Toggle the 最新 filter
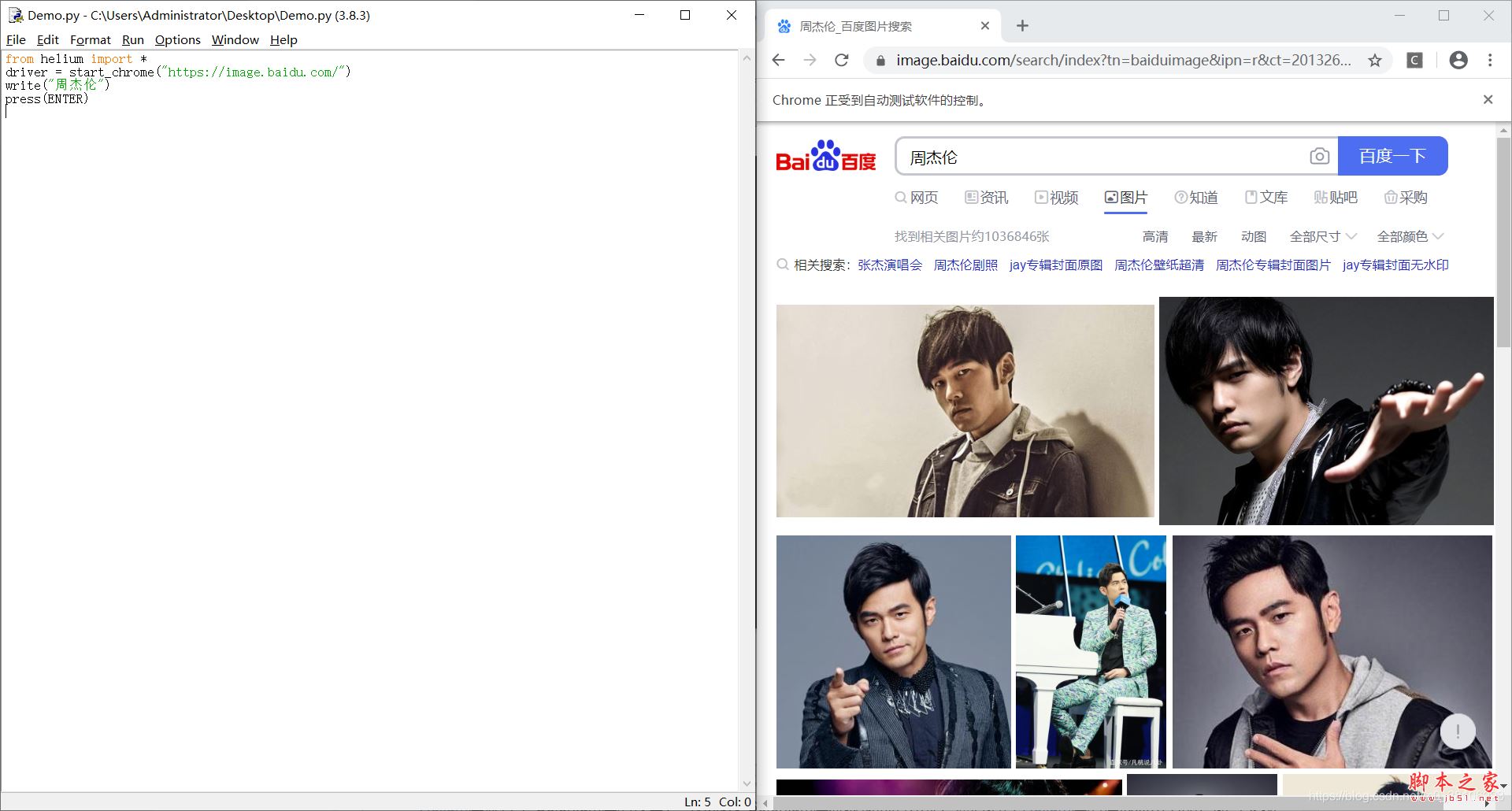Image resolution: width=1512 pixels, height=811 pixels. point(1206,236)
